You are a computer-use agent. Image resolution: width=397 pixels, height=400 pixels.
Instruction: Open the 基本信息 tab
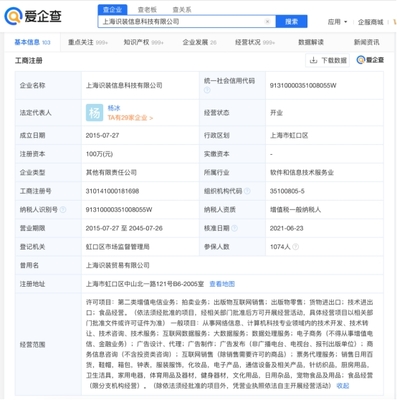click(32, 42)
